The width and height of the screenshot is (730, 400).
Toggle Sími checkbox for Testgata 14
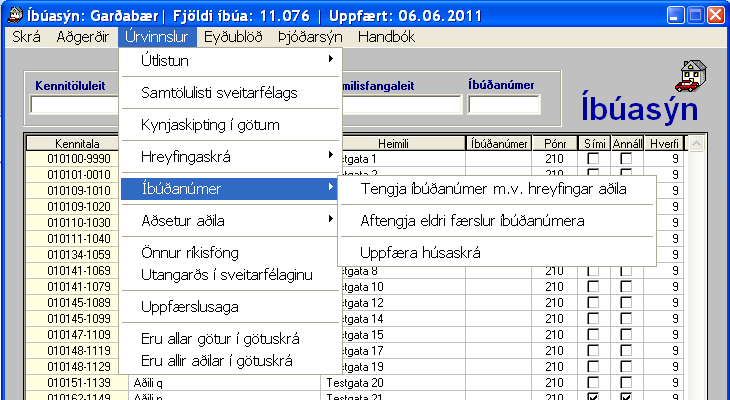[593, 319]
